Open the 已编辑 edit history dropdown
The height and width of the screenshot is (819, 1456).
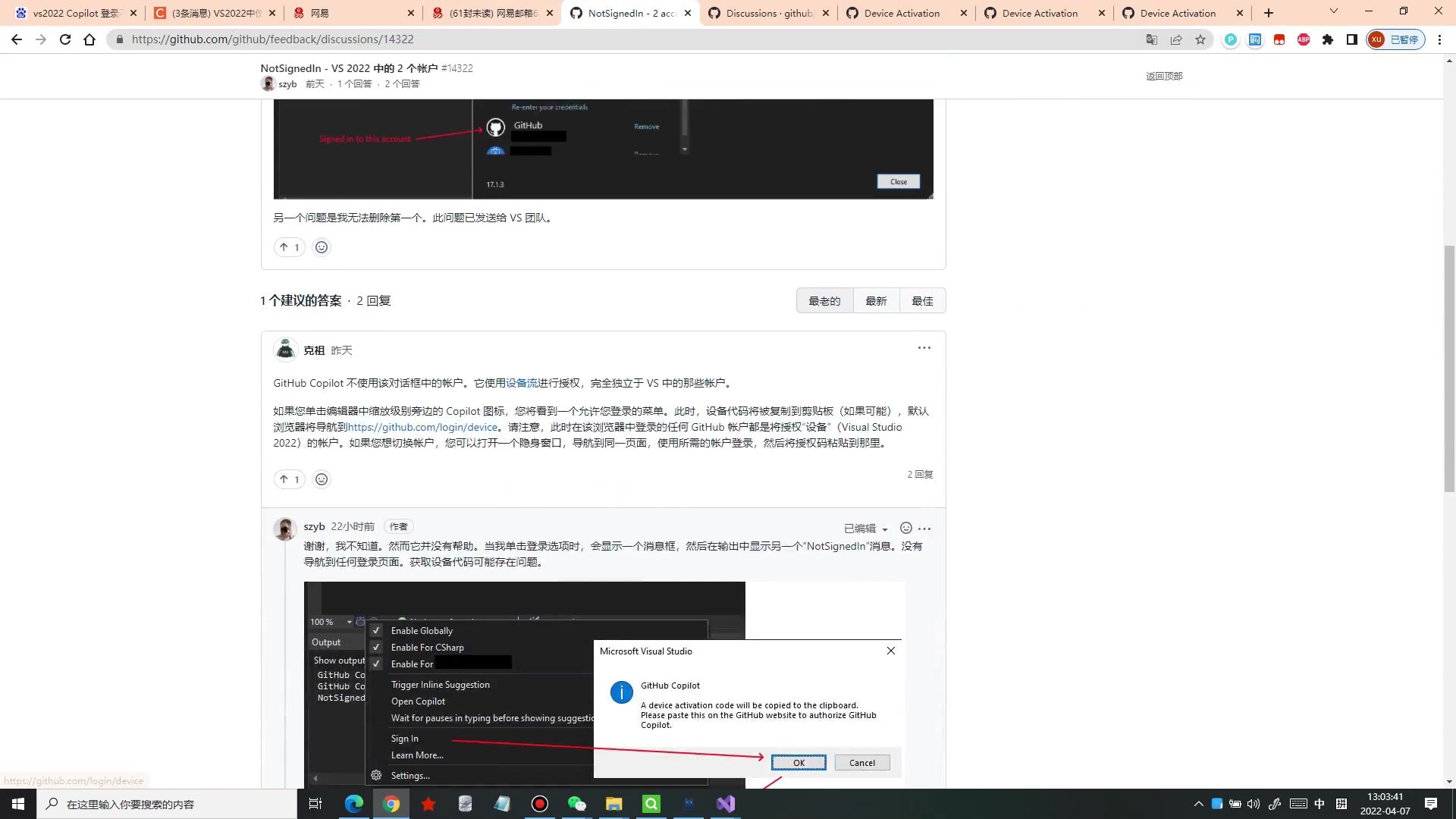pyautogui.click(x=866, y=529)
